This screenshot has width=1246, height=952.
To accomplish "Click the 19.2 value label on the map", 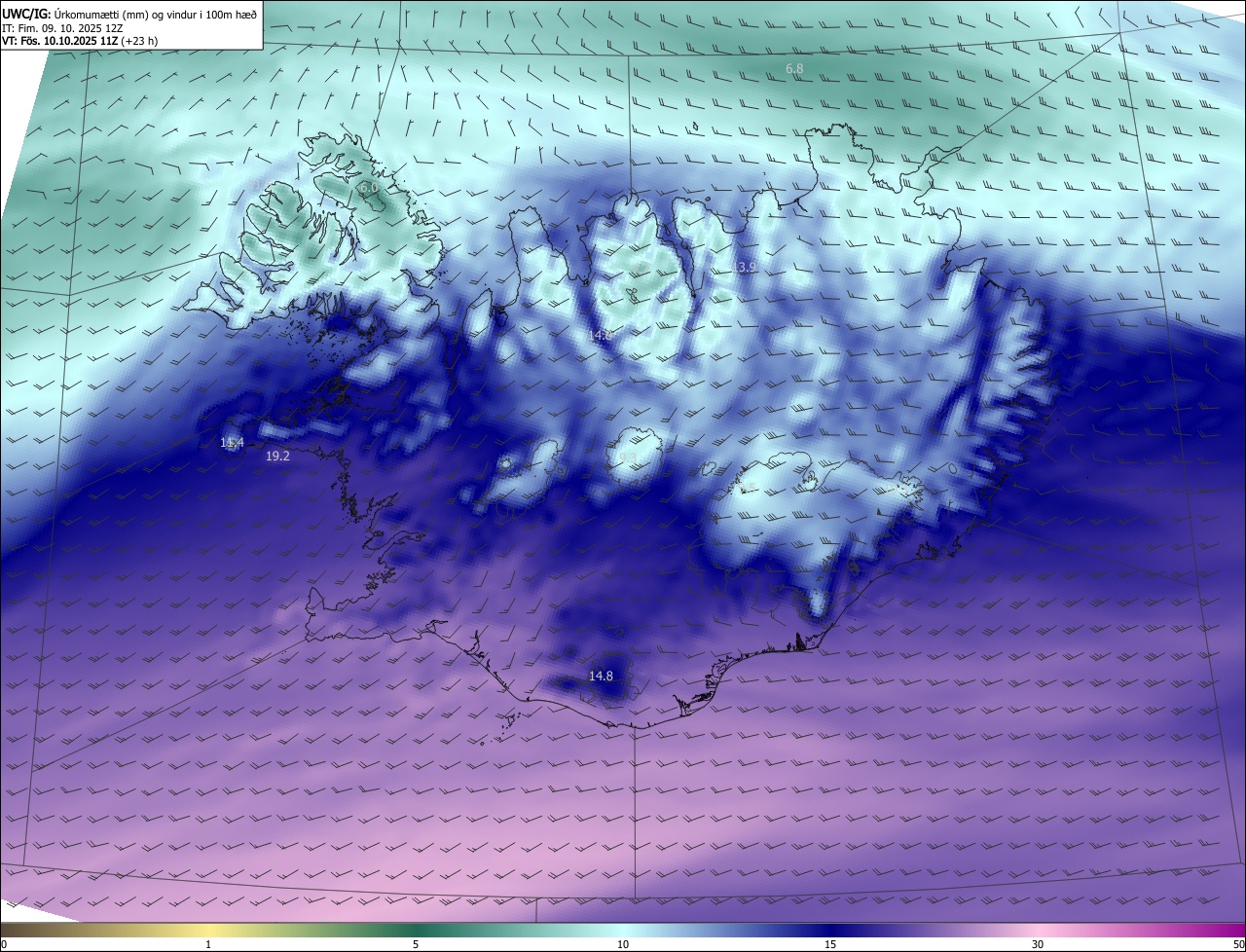I will click(277, 456).
